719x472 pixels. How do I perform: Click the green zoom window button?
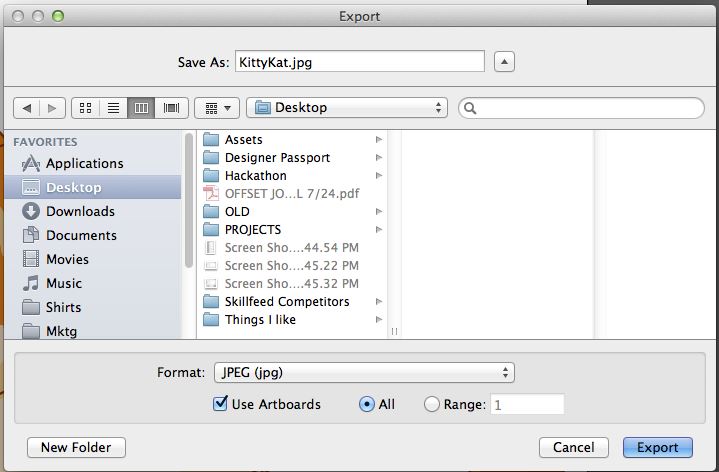(58, 16)
